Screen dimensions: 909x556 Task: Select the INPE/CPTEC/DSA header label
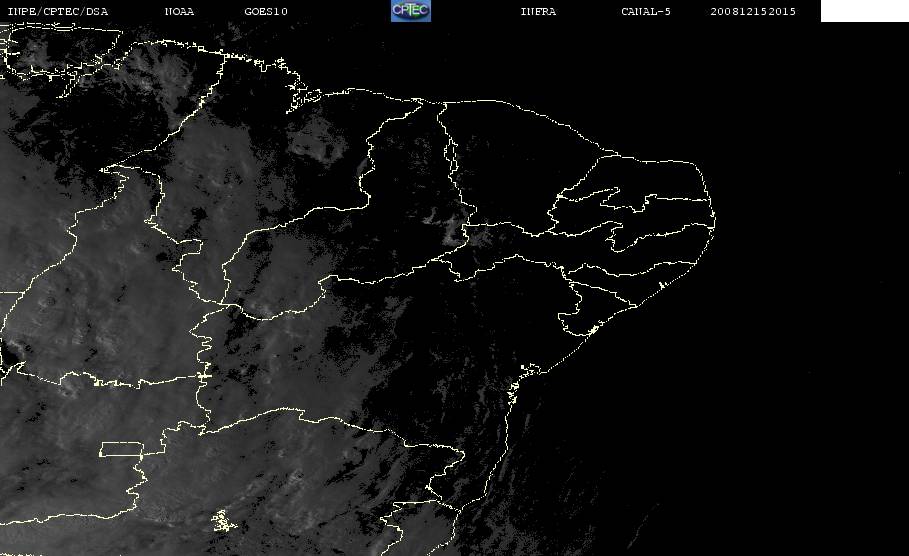[57, 12]
